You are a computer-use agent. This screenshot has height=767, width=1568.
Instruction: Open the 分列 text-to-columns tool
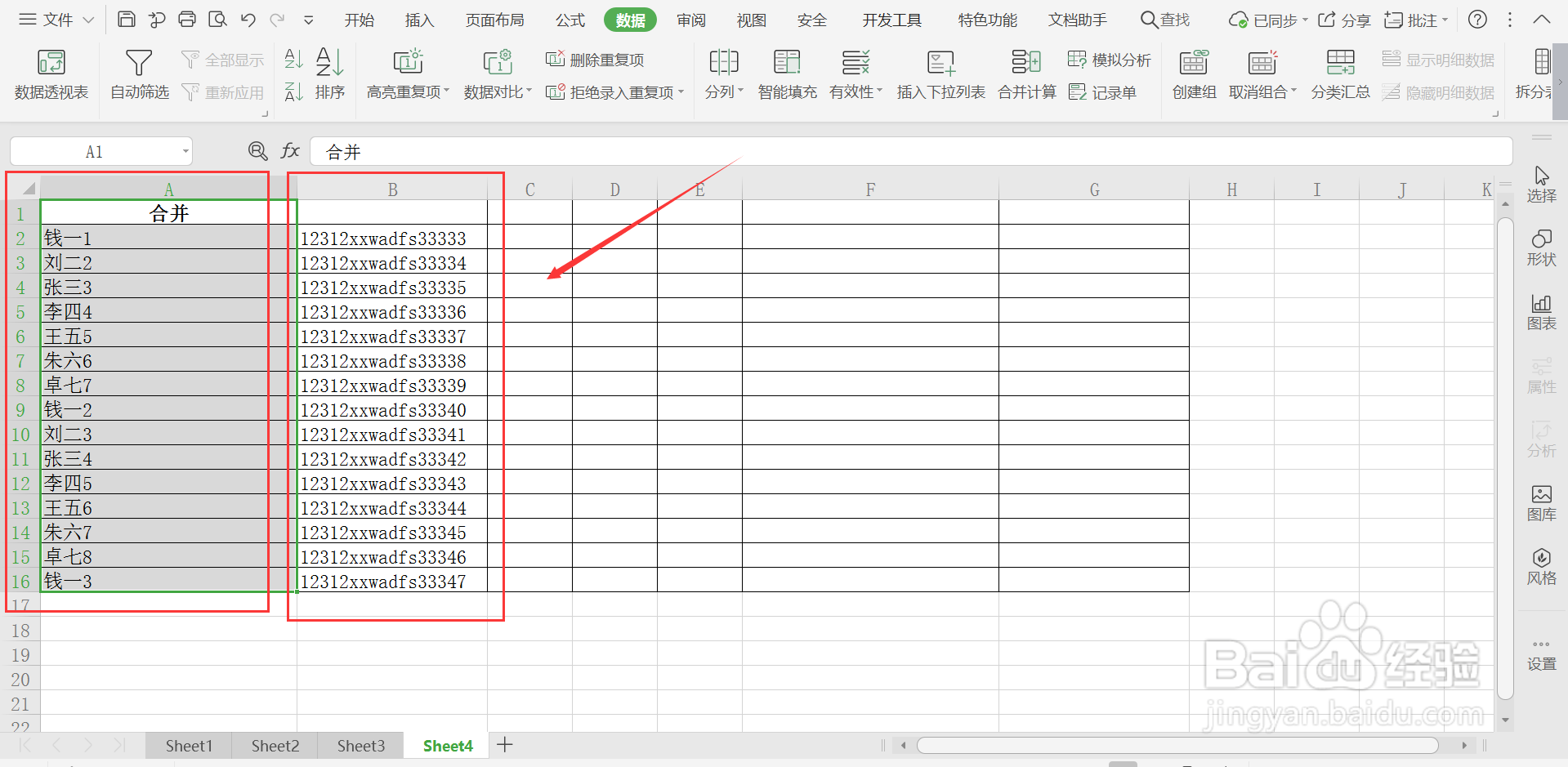(x=724, y=74)
